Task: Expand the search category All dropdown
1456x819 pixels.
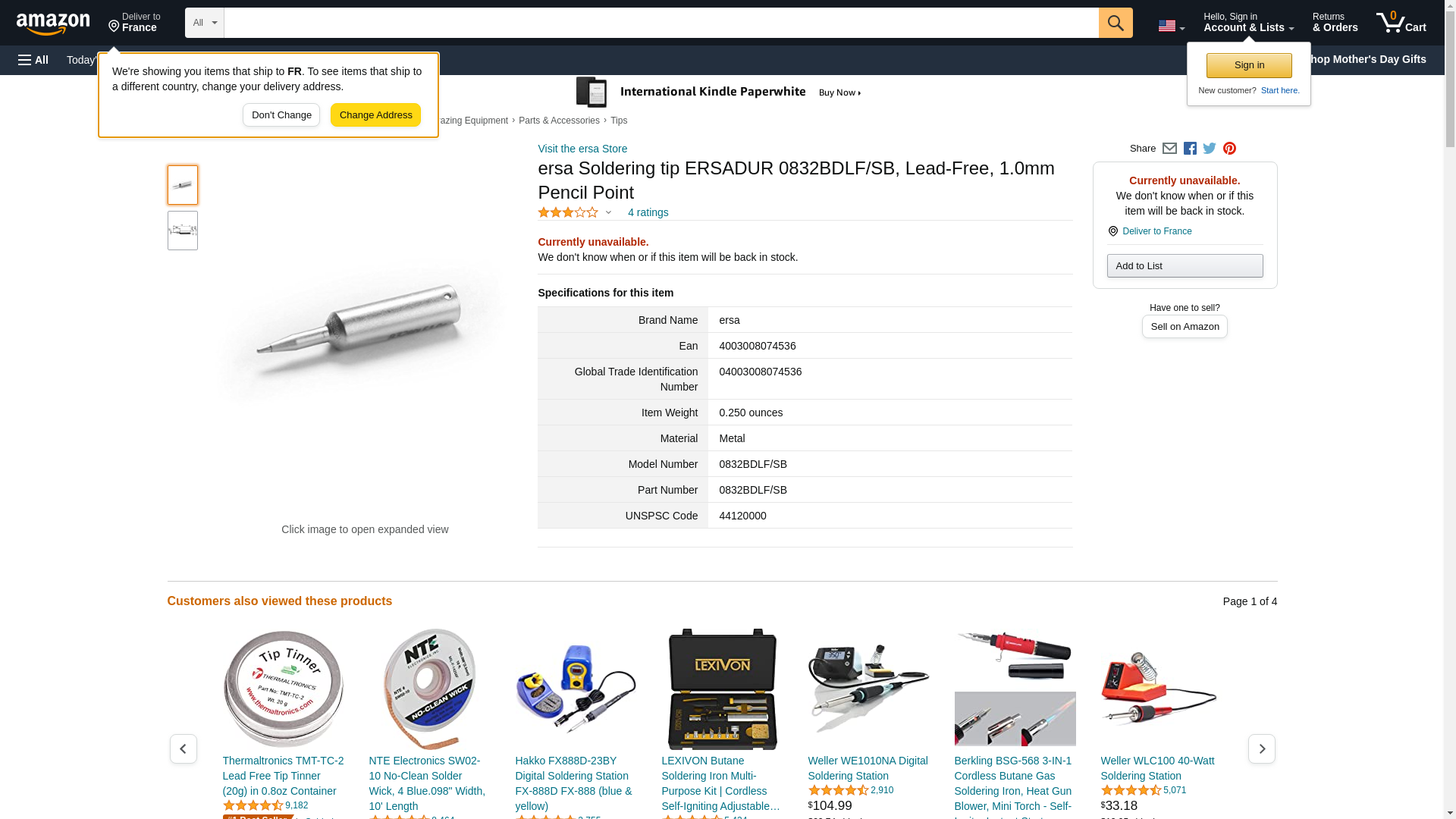Action: (x=205, y=23)
